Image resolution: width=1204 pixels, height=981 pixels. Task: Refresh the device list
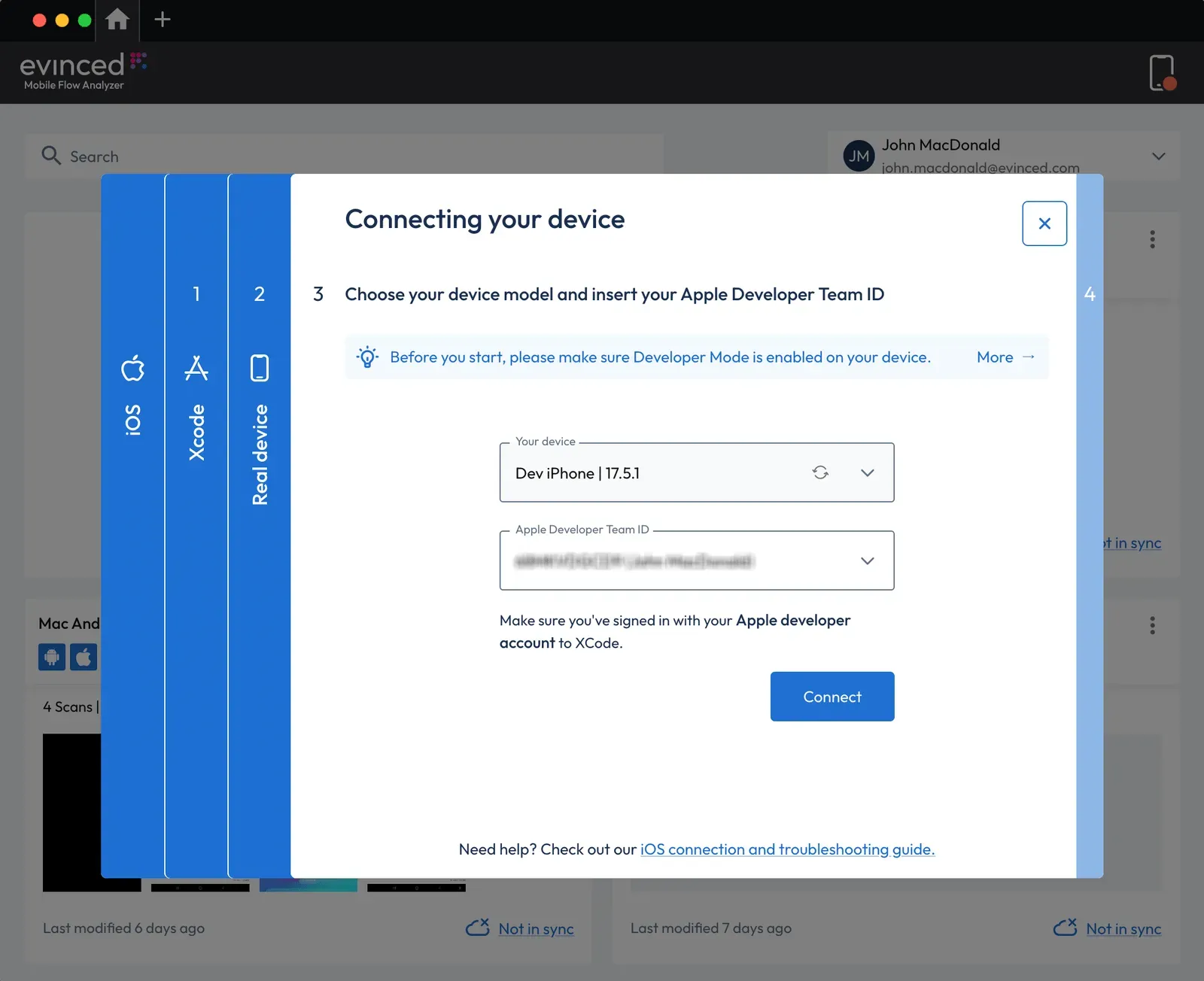[820, 472]
